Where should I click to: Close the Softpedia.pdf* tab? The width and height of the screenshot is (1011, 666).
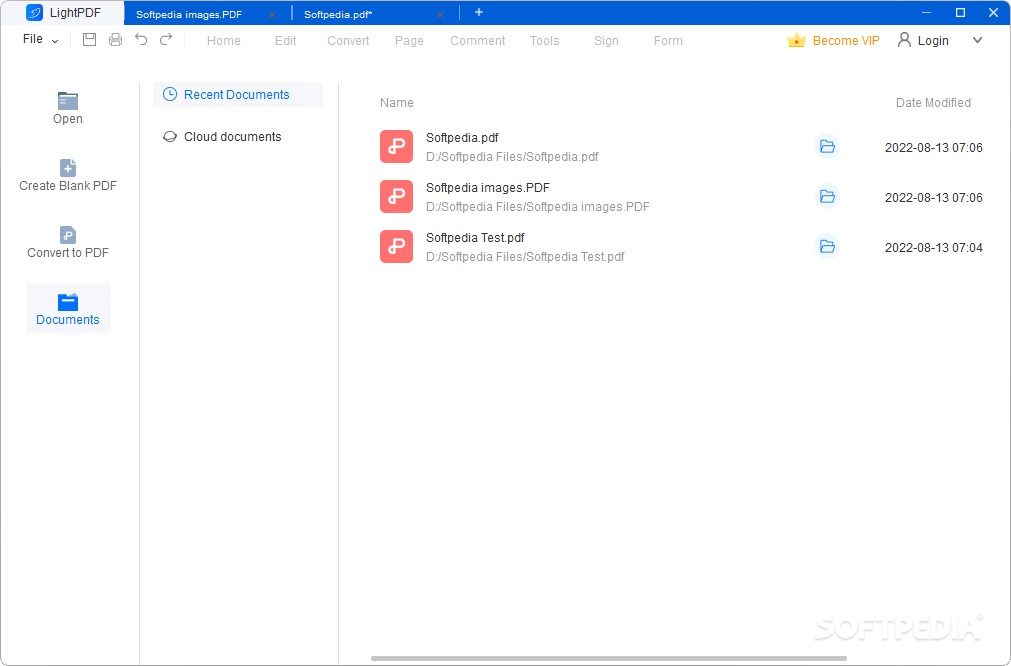pos(440,14)
